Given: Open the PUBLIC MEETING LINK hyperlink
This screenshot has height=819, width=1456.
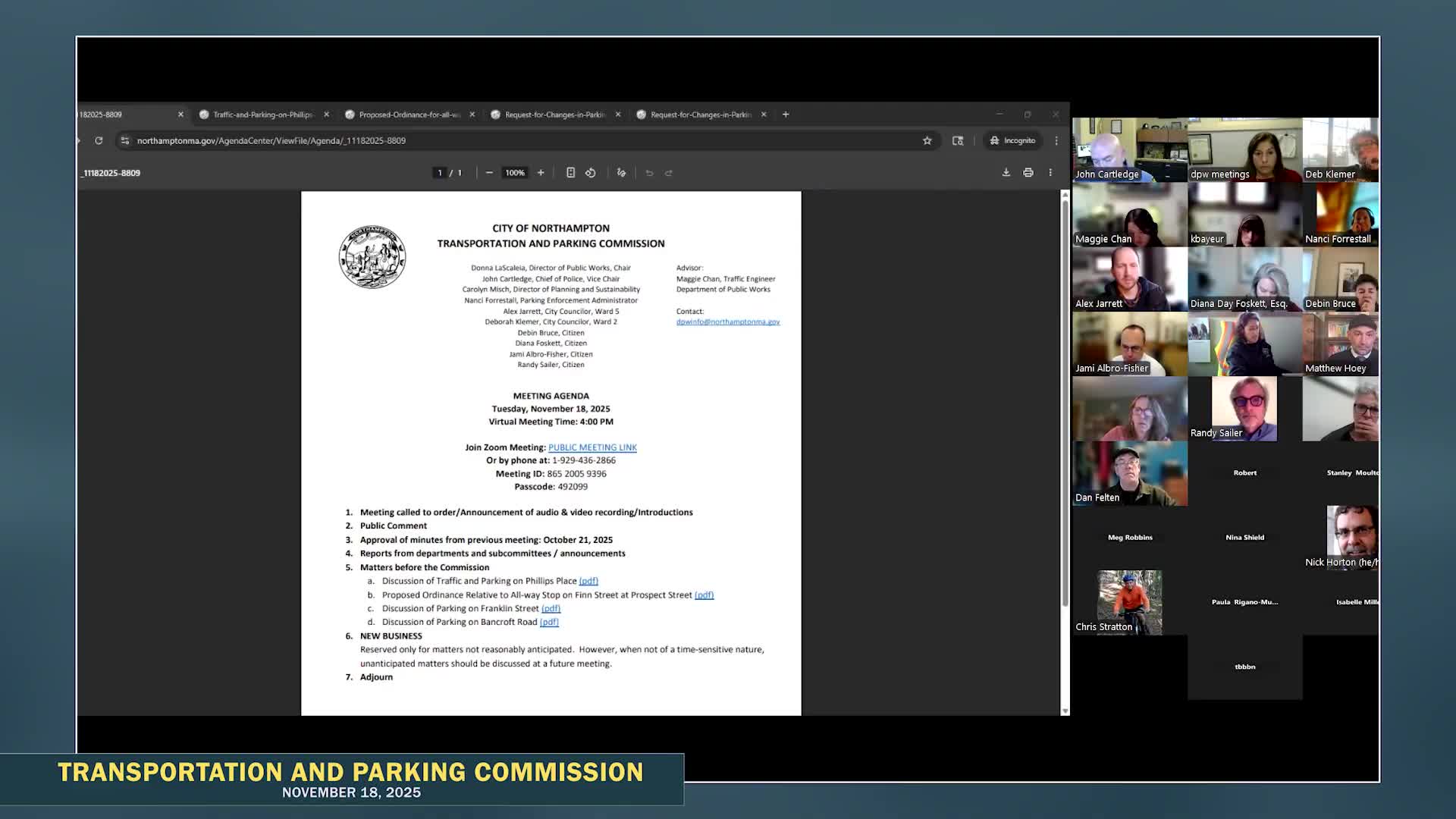Looking at the screenshot, I should (592, 447).
